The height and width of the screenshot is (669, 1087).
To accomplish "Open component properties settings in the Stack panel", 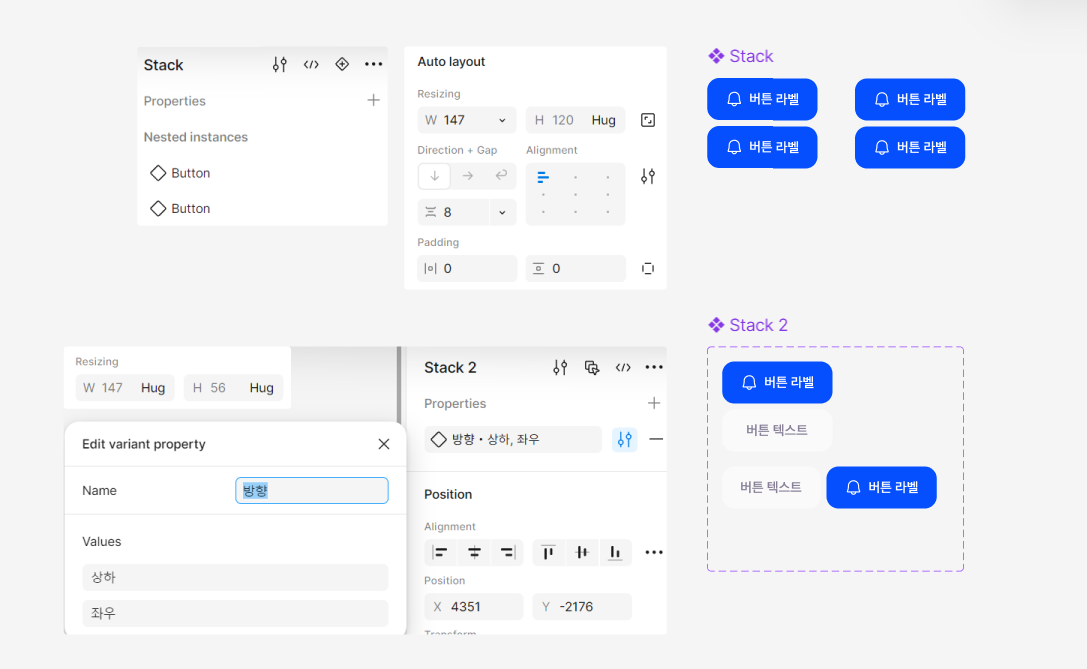I will 279,64.
